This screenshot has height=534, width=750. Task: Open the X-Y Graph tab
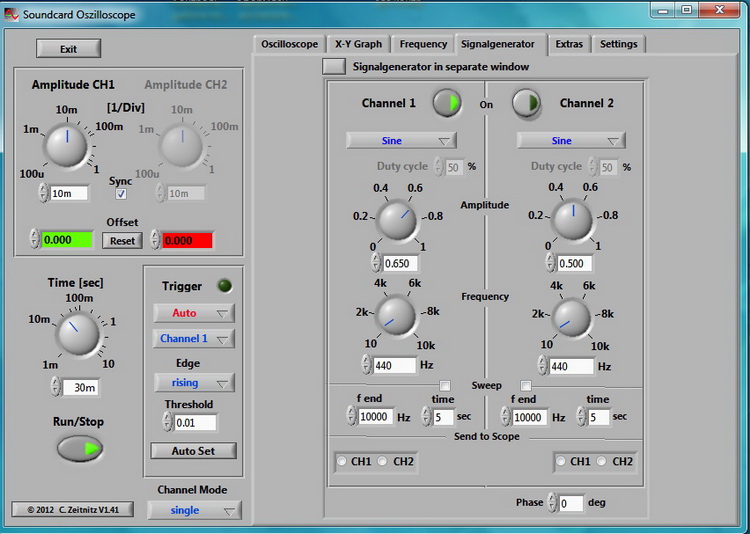pyautogui.click(x=358, y=44)
